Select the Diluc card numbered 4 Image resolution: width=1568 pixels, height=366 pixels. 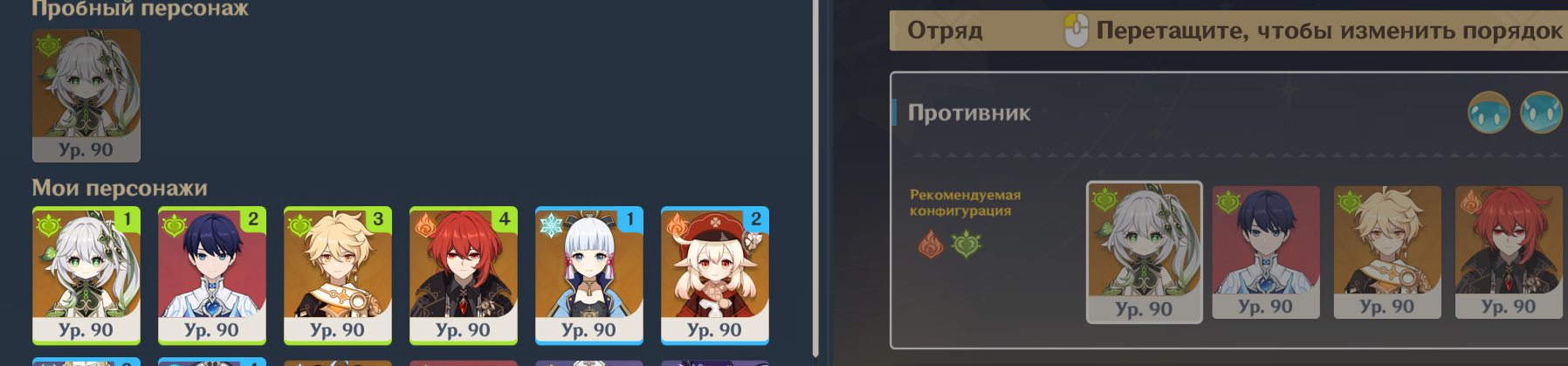pyautogui.click(x=464, y=275)
